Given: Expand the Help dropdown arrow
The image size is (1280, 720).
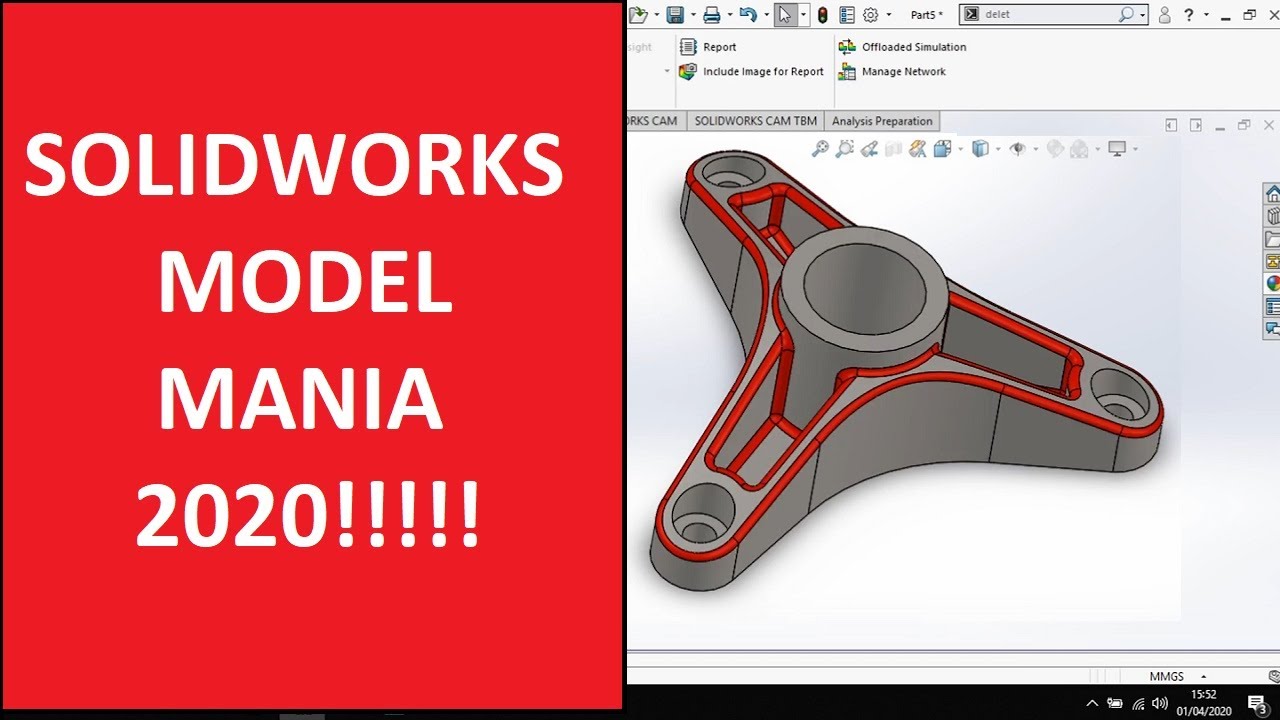Looking at the screenshot, I should 1206,15.
